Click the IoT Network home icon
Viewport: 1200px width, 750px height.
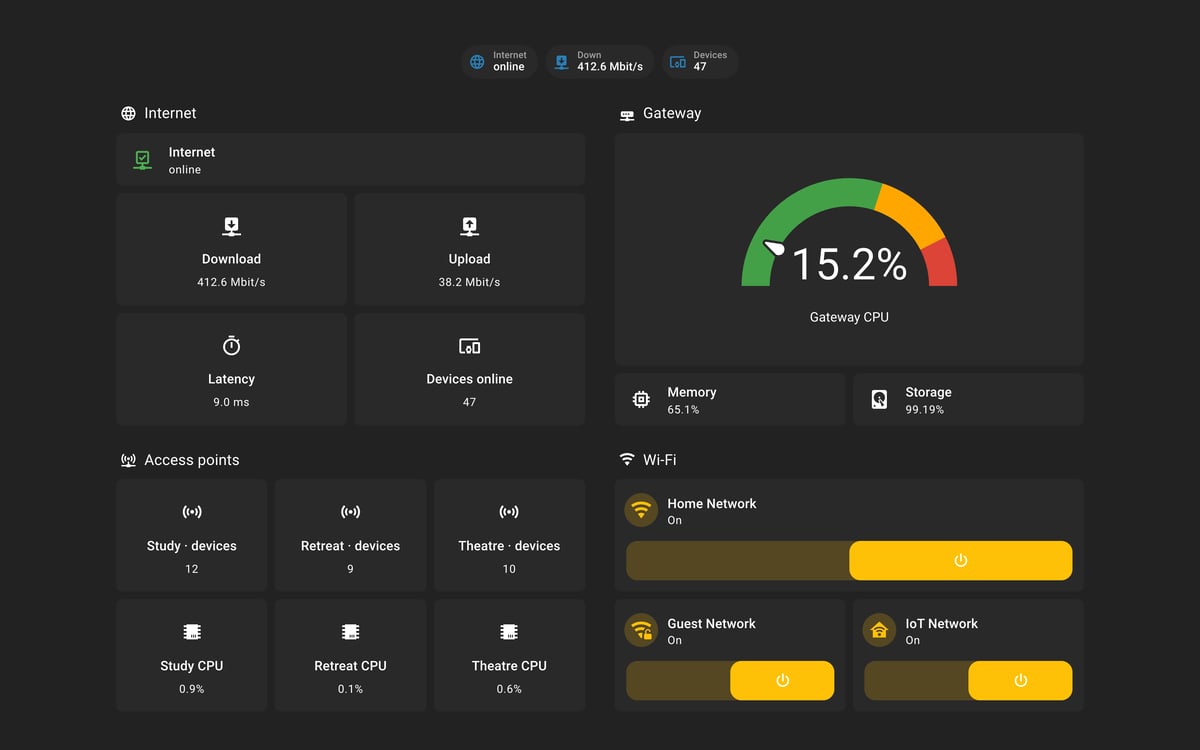(x=879, y=630)
